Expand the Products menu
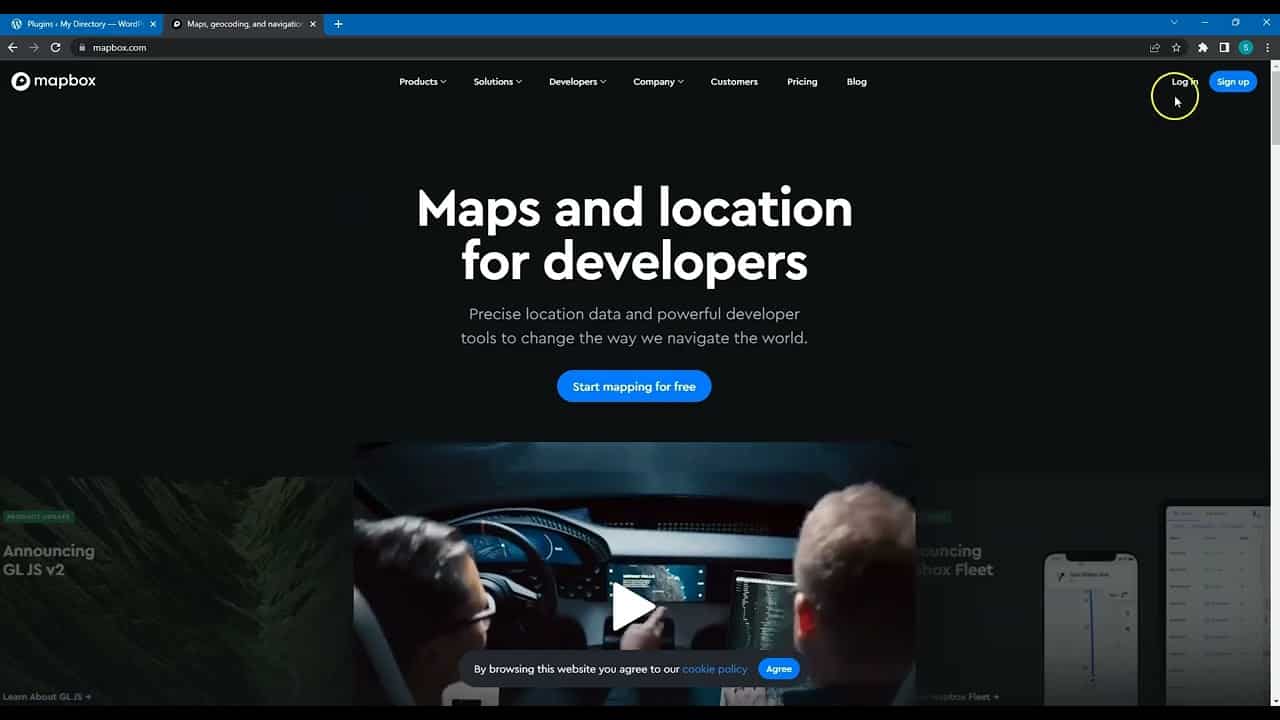This screenshot has width=1280, height=720. pyautogui.click(x=422, y=82)
